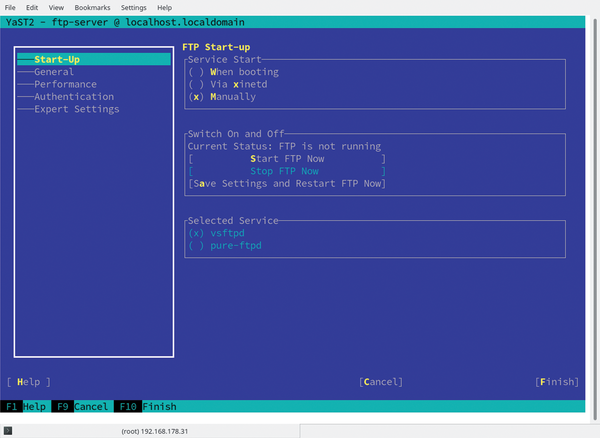
Task: Click the terminal vertical scrollbar
Action: coord(595,218)
